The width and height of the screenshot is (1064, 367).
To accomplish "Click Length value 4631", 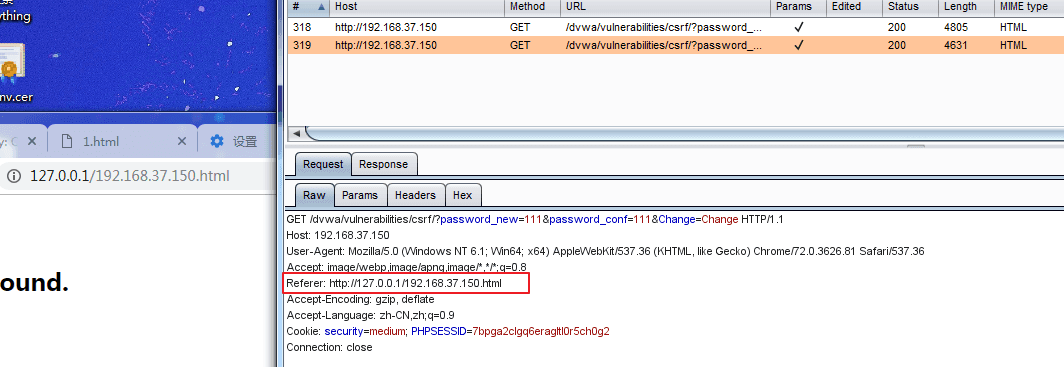I will point(955,45).
